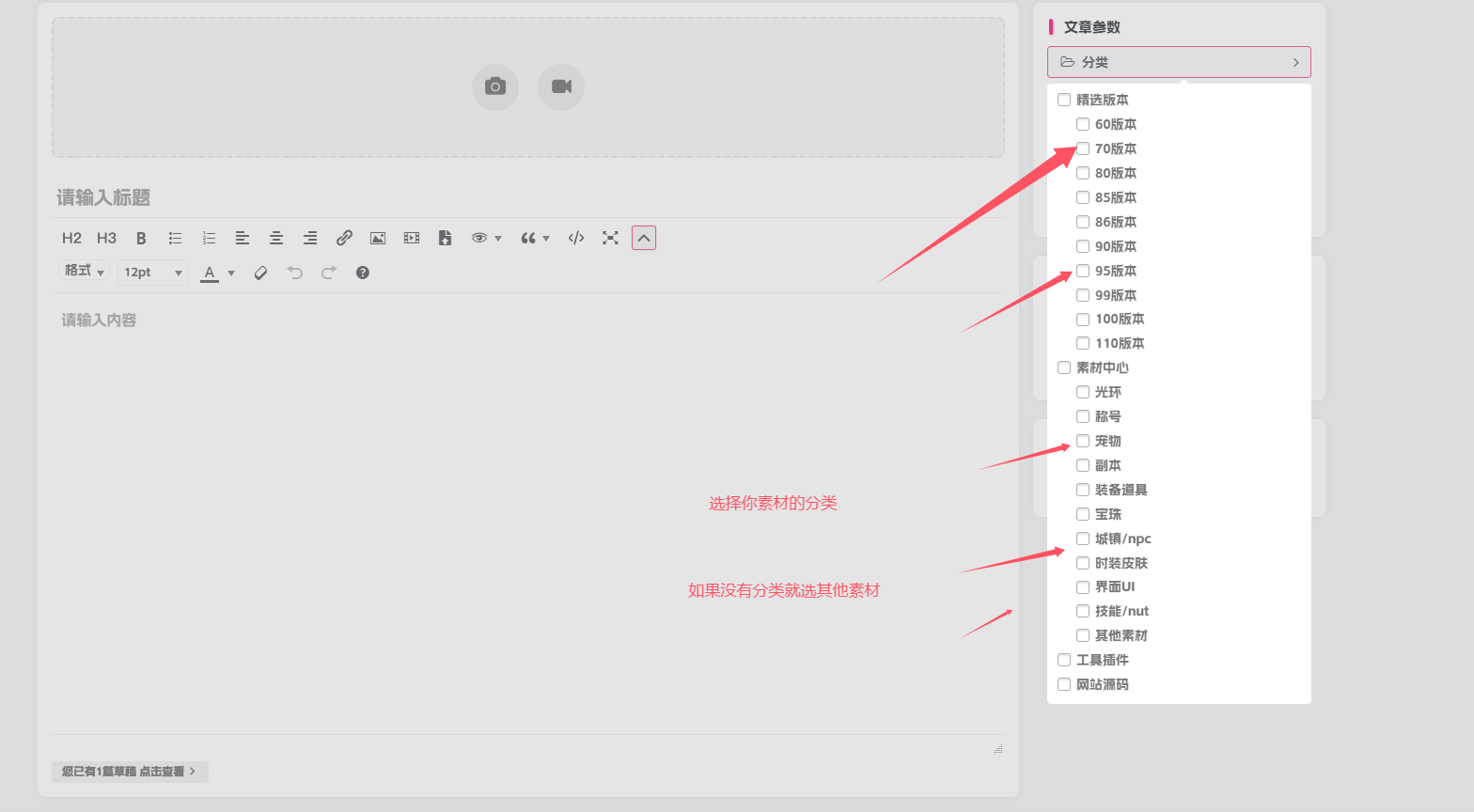The height and width of the screenshot is (812, 1474).
Task: Open the hidden content eye menu
Action: click(x=486, y=238)
